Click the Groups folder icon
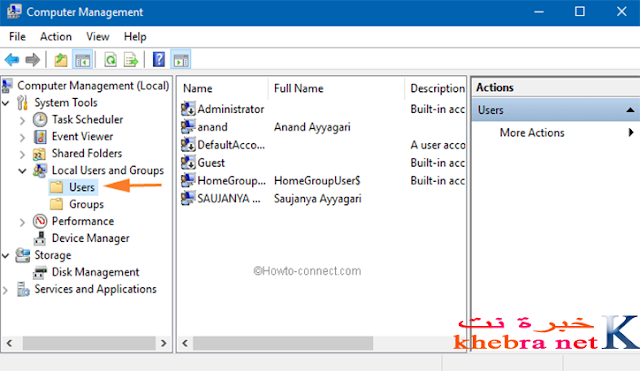The width and height of the screenshot is (640, 371). tap(56, 204)
